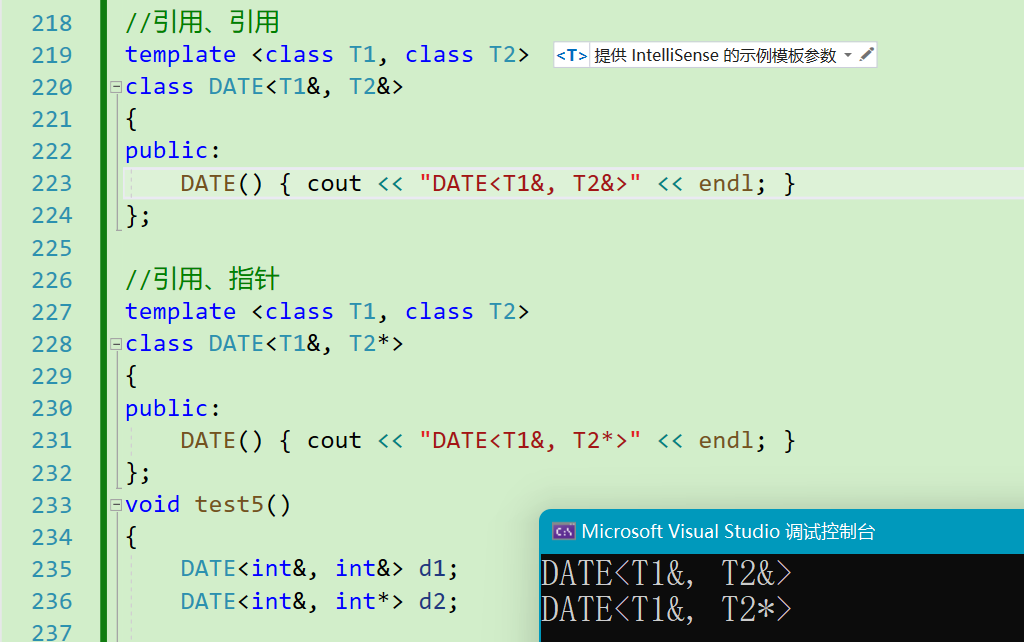1024x642 pixels.
Task: Click line number 225 in the gutter
Action: [52, 248]
